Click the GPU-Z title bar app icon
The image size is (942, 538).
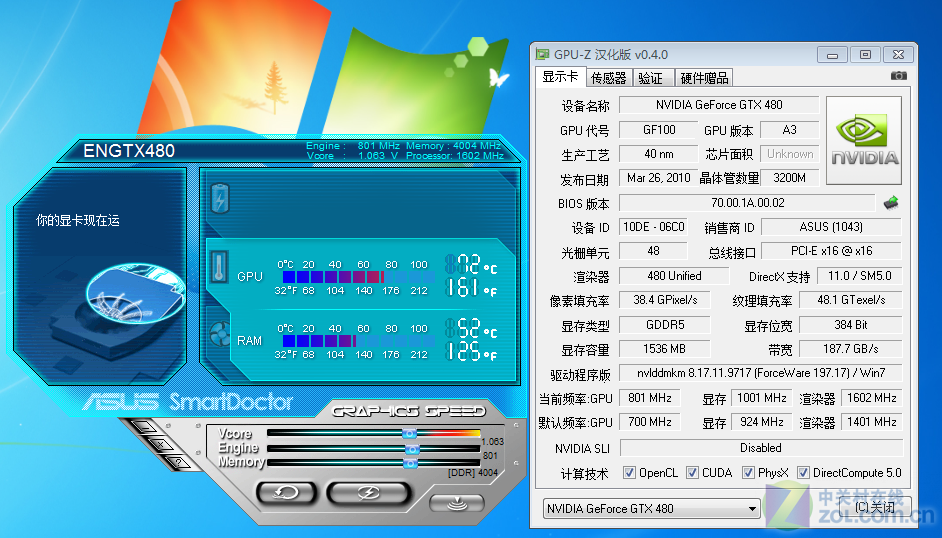(x=542, y=54)
